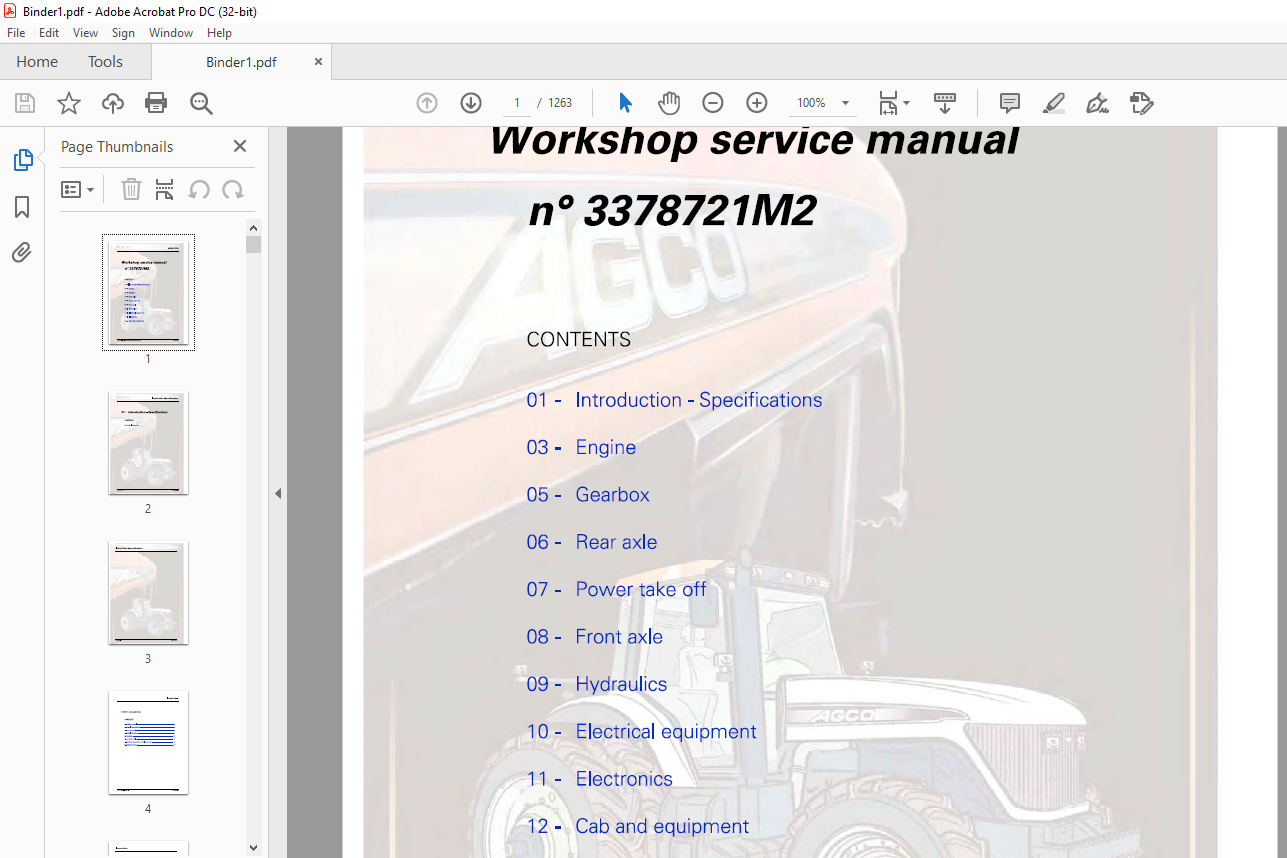Open the Page Thumbnails sidebar icon
Image resolution: width=1287 pixels, height=858 pixels.
[22, 160]
